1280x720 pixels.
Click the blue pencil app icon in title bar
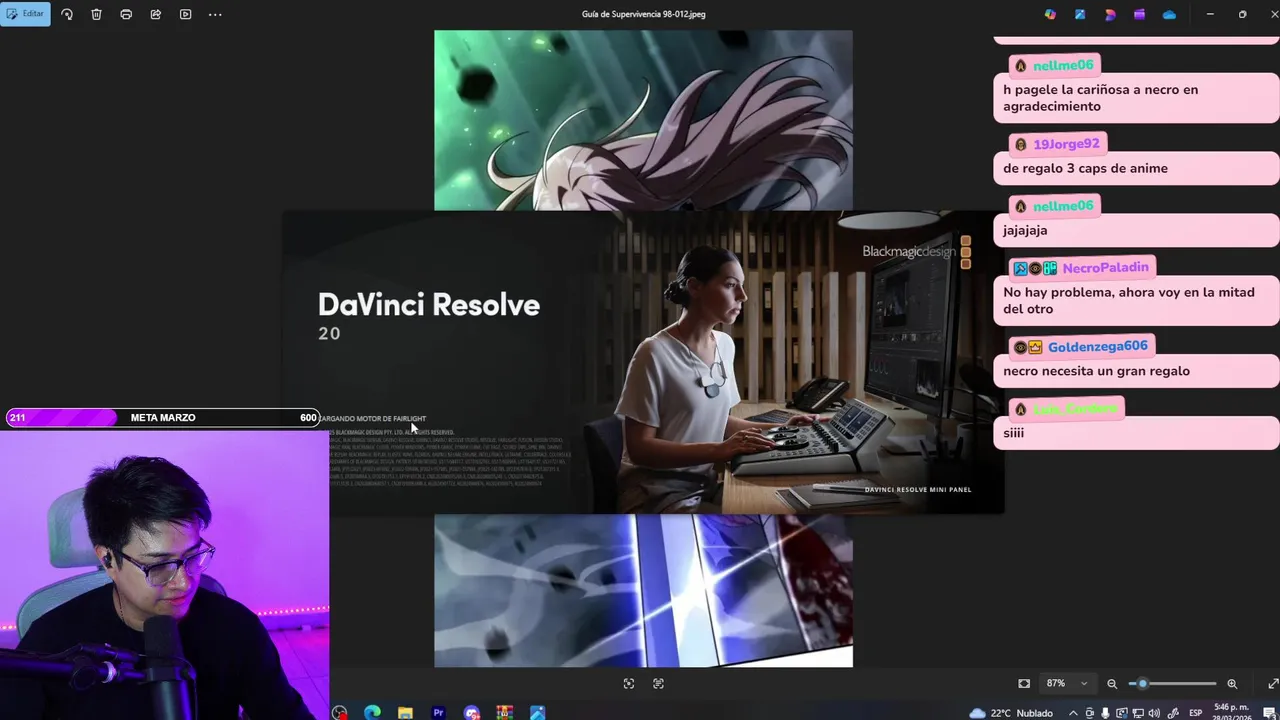click(x=1080, y=14)
